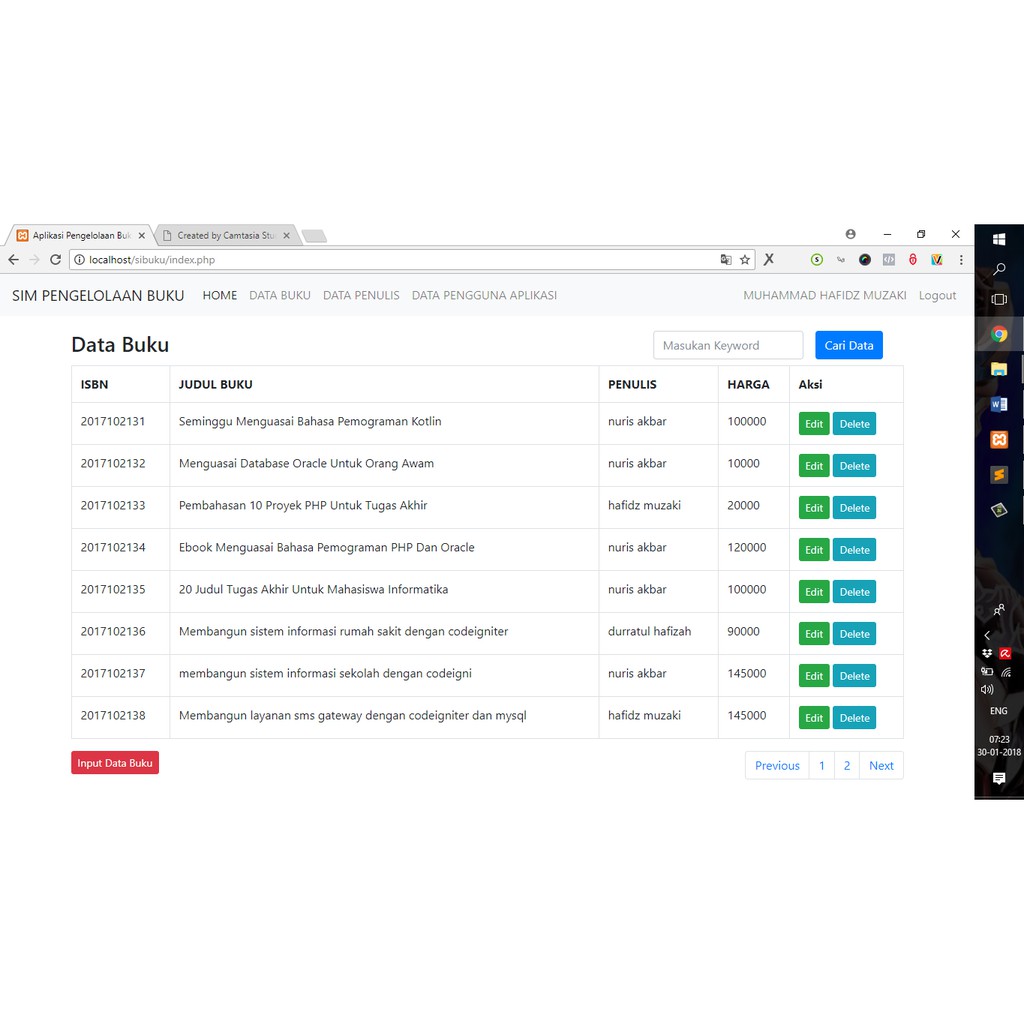Close the Created by Camtasia tab
The image size is (1024, 1024).
[x=286, y=236]
